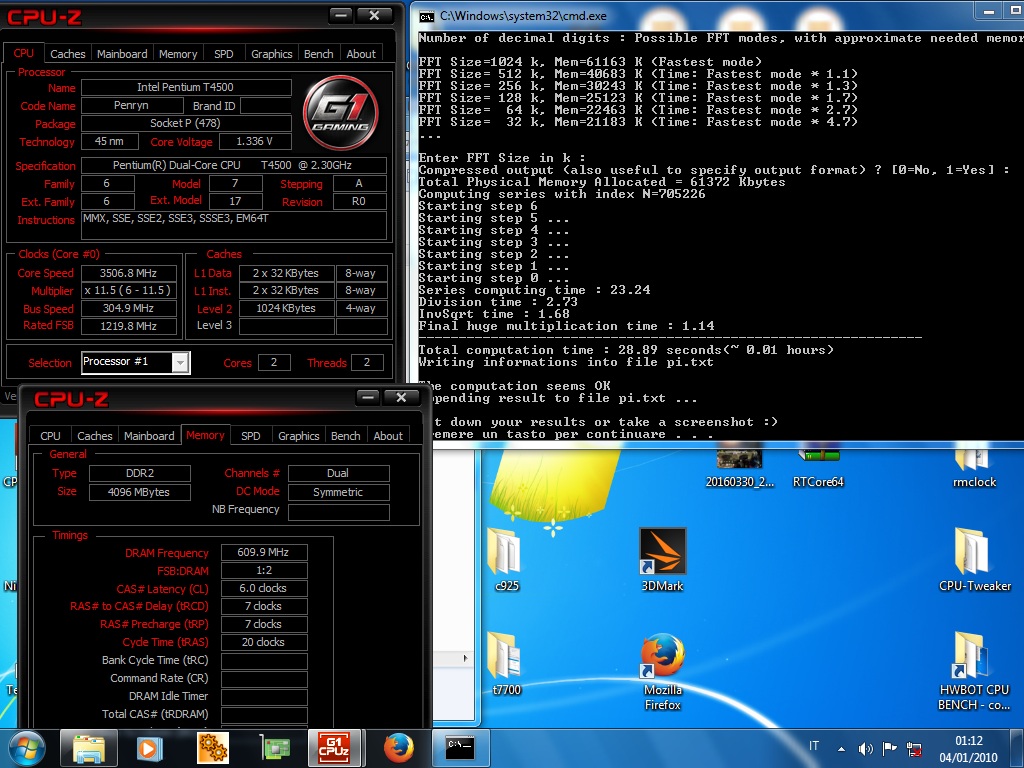Open the rmclock desktop folder
Image resolution: width=1024 pixels, height=768 pixels.
[x=974, y=469]
